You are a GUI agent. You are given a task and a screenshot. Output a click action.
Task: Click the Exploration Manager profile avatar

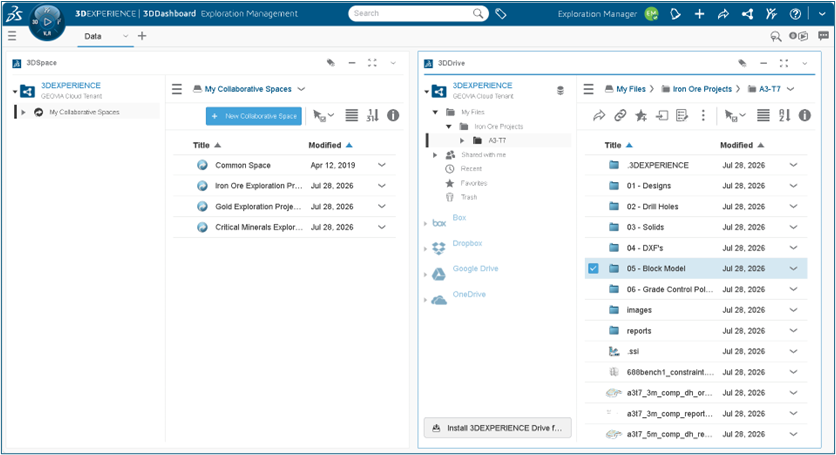point(652,14)
